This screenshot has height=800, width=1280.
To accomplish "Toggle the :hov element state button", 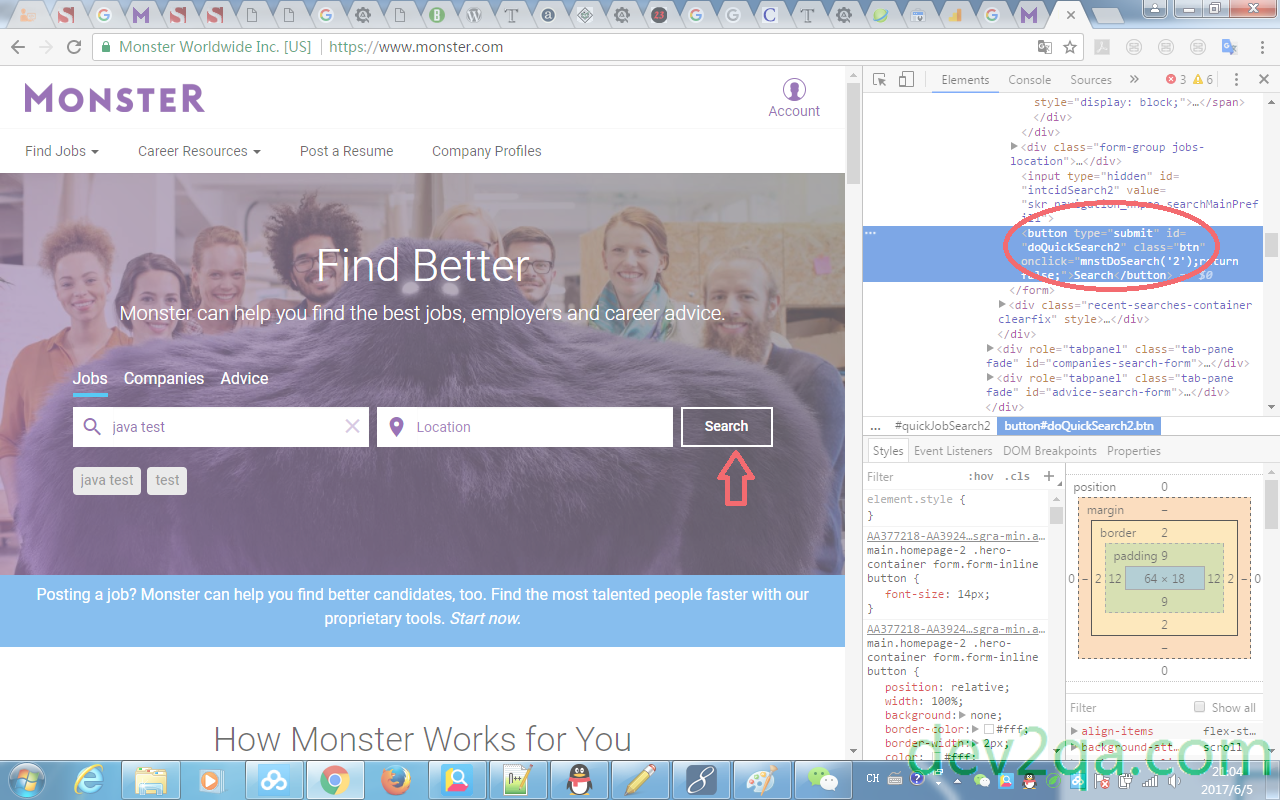I will pyautogui.click(x=981, y=476).
